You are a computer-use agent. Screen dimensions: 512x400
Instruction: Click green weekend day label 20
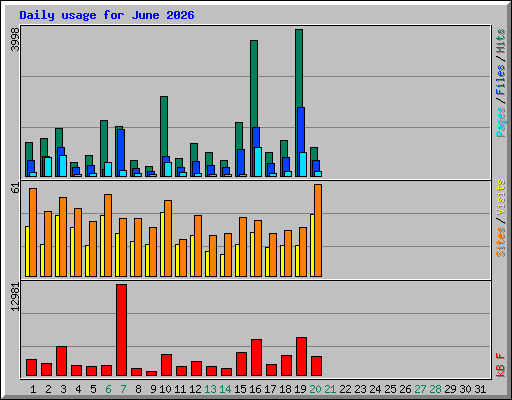pos(315,389)
